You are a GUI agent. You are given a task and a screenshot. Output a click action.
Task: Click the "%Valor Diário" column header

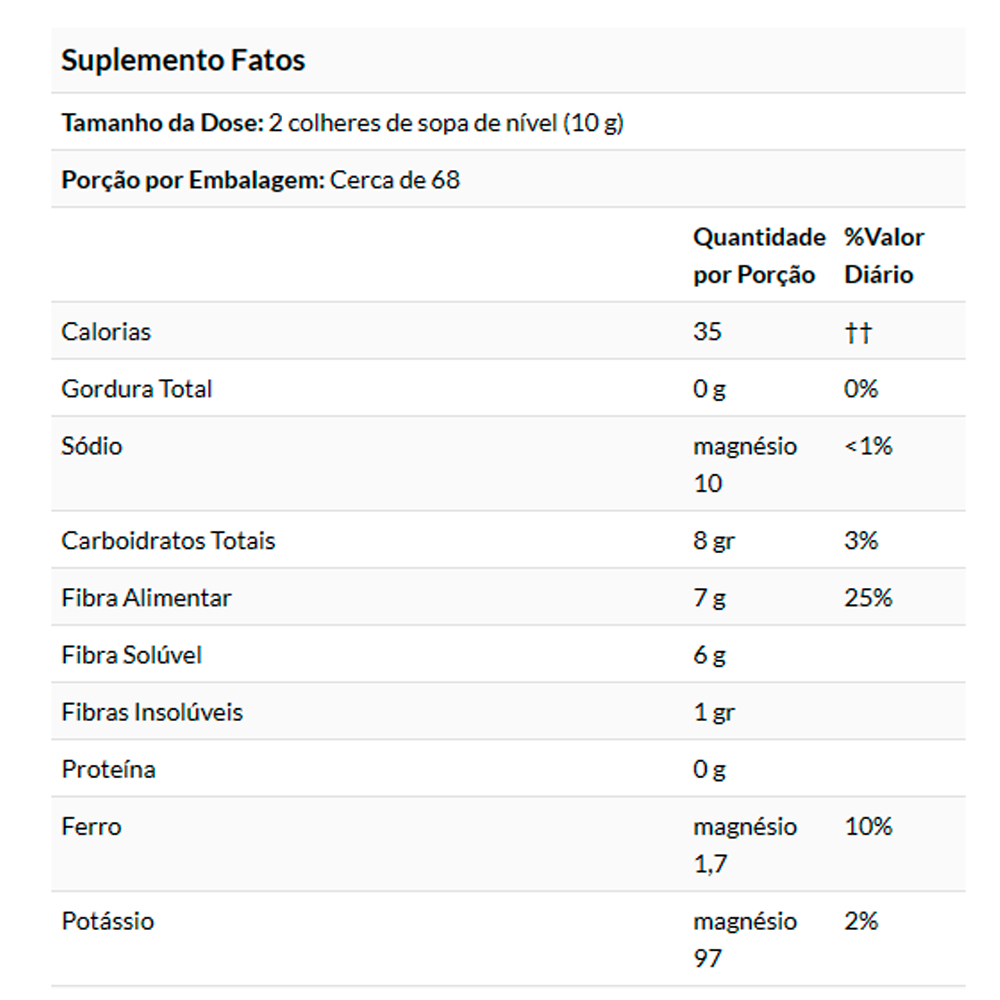pyautogui.click(x=883, y=256)
